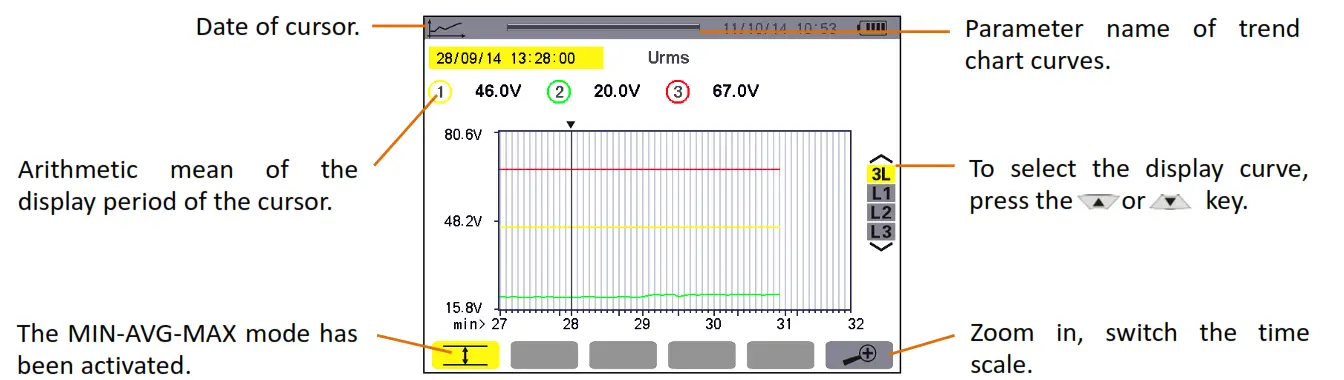Click the fifth gray function button

pos(780,355)
